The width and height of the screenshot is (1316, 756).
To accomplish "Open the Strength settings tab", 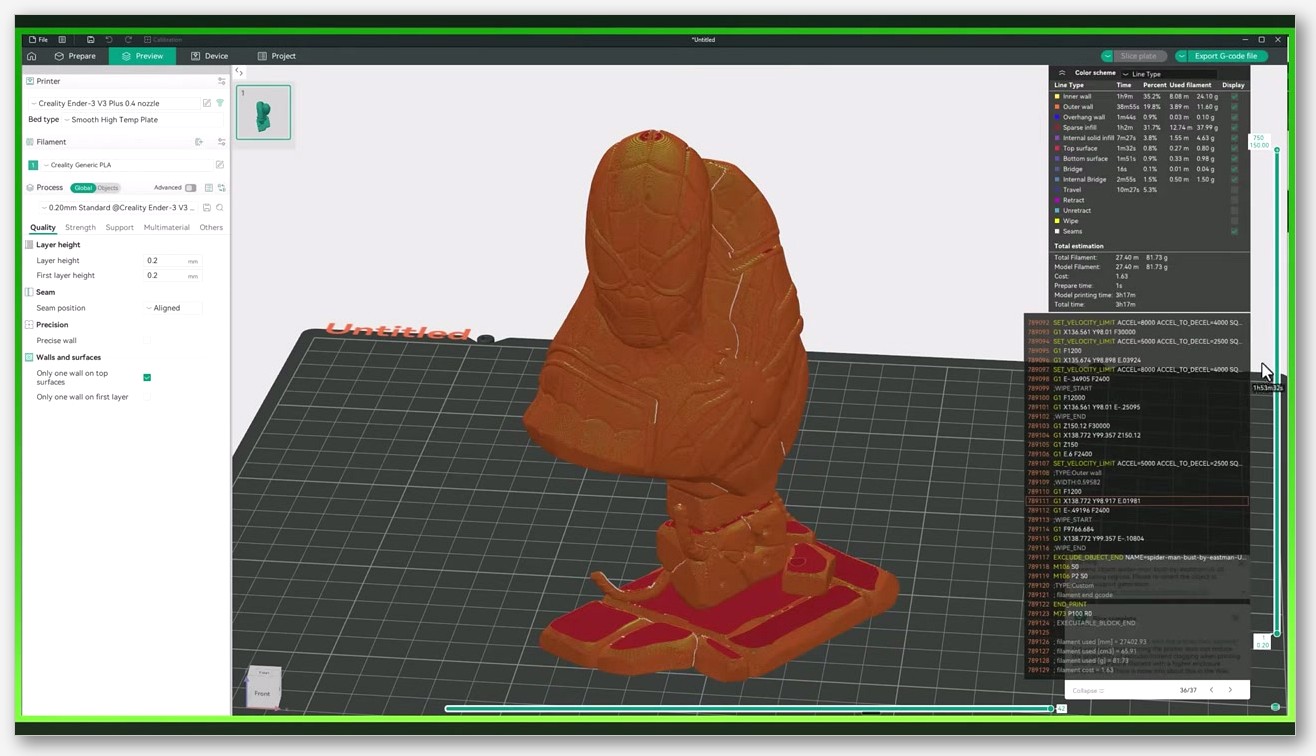I will click(80, 228).
